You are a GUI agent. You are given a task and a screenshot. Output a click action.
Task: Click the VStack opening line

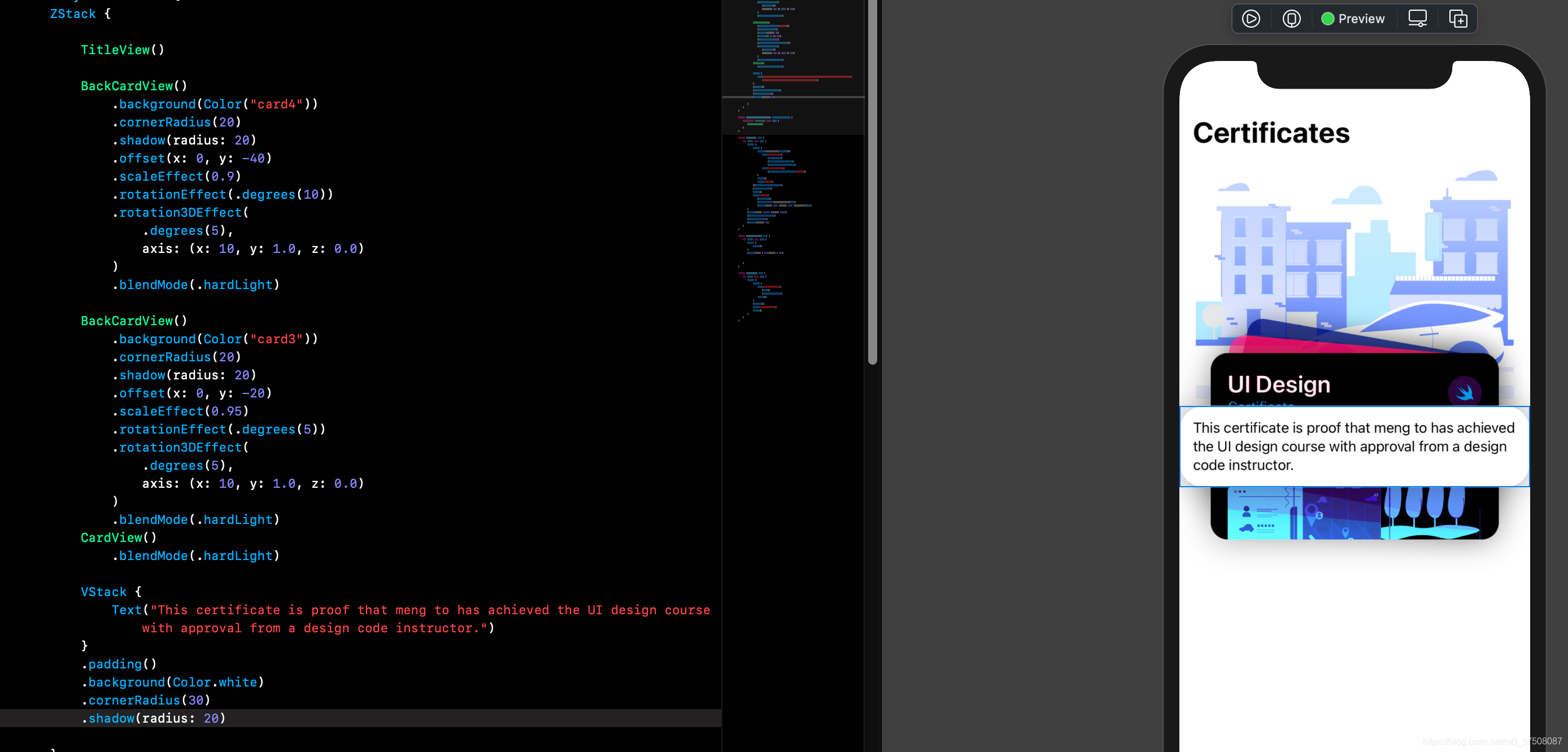coord(111,592)
